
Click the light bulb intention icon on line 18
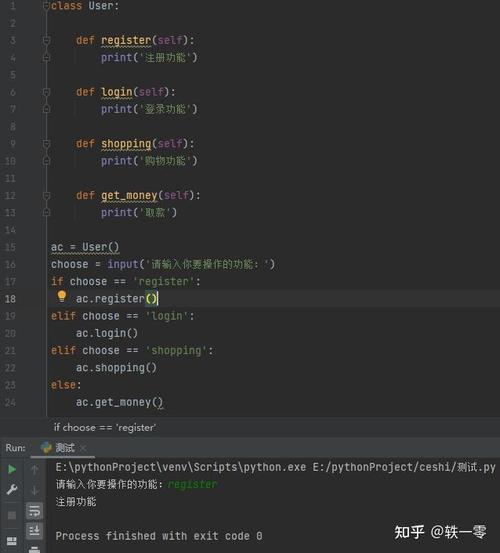point(62,297)
